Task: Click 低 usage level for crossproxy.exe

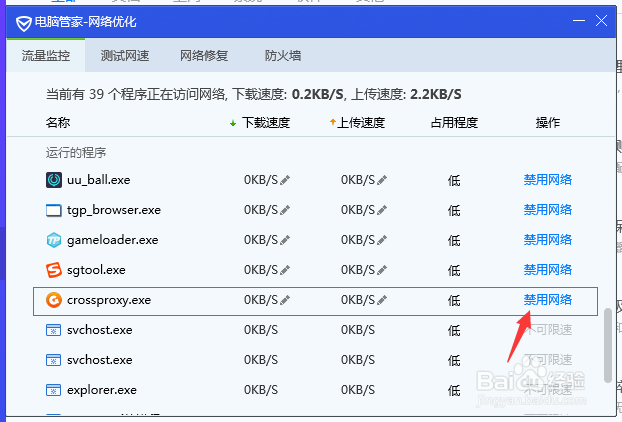Action: pyautogui.click(x=454, y=301)
